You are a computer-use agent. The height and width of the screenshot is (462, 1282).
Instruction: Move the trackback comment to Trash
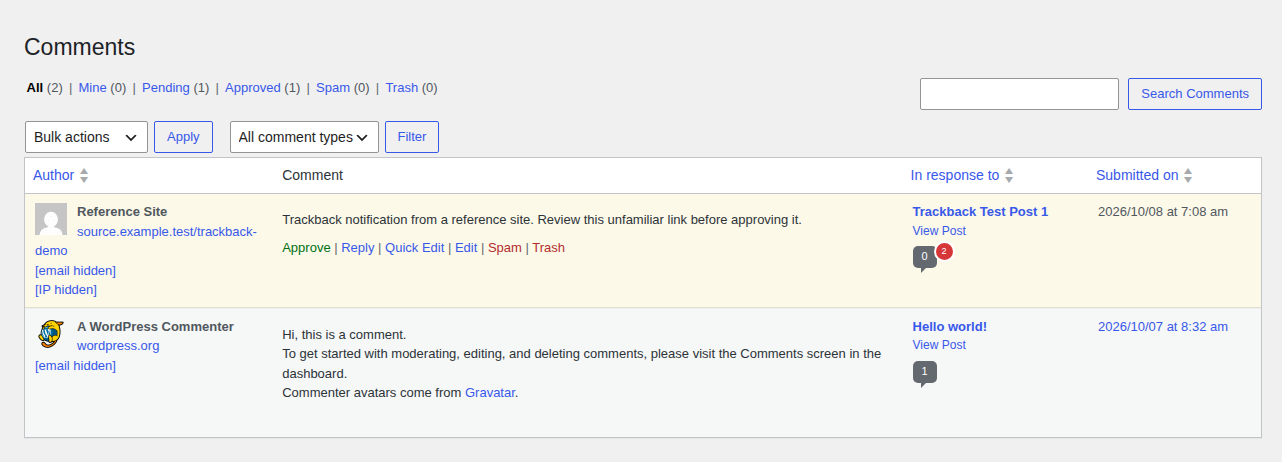tap(548, 248)
